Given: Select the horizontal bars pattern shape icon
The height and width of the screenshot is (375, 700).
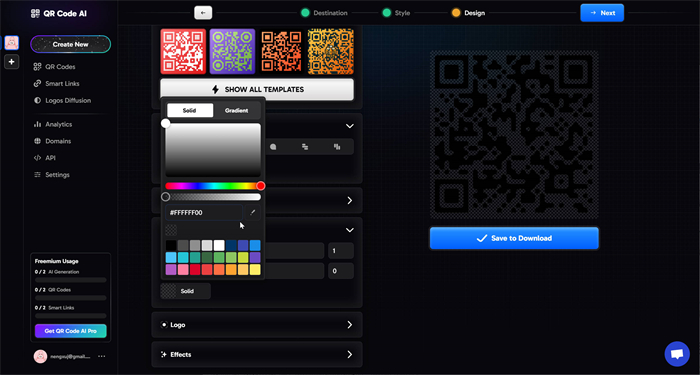Looking at the screenshot, I should (x=305, y=146).
